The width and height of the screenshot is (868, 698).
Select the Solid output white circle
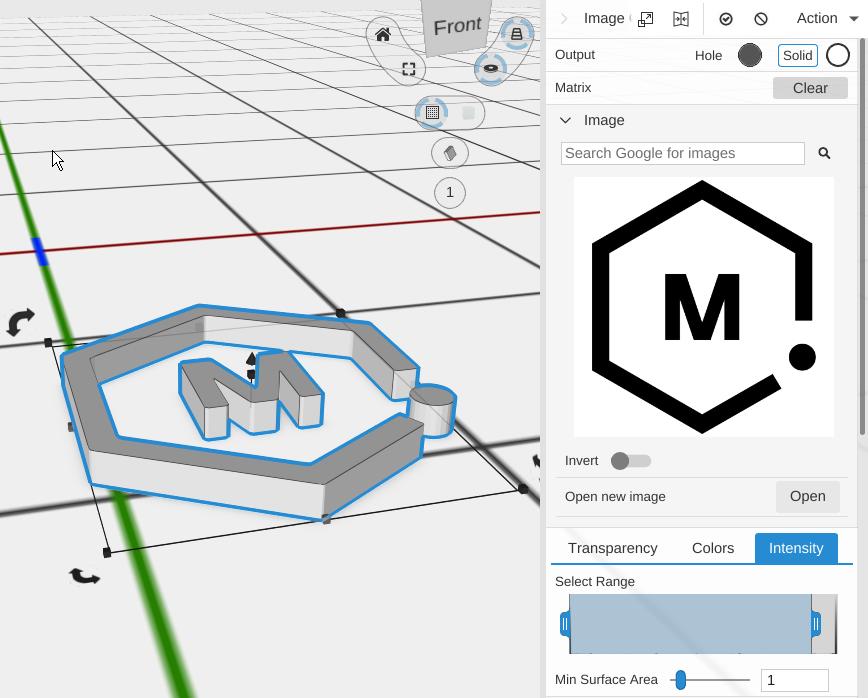point(838,56)
